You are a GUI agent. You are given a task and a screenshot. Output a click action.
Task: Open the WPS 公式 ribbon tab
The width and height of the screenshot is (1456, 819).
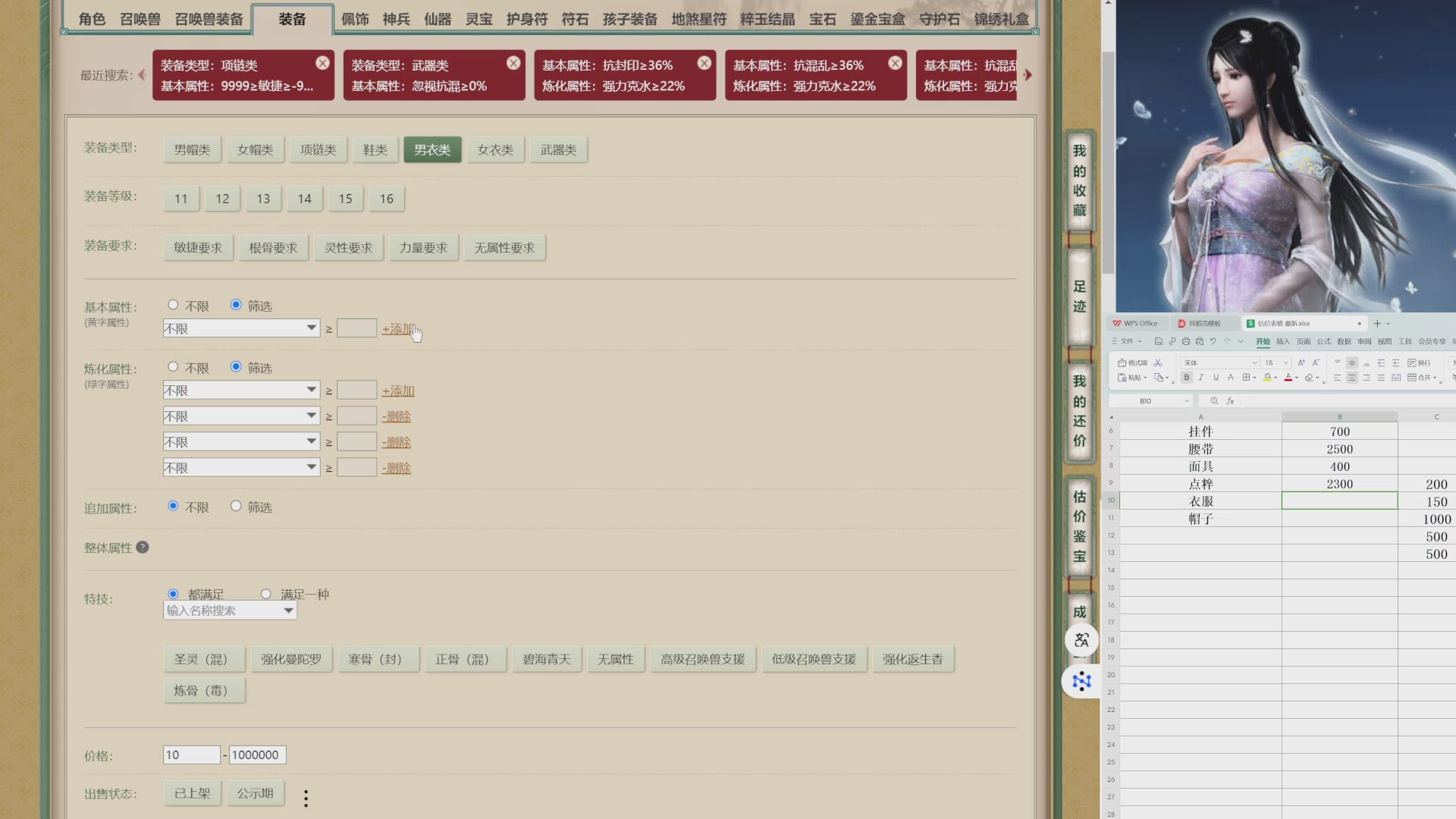(1324, 341)
